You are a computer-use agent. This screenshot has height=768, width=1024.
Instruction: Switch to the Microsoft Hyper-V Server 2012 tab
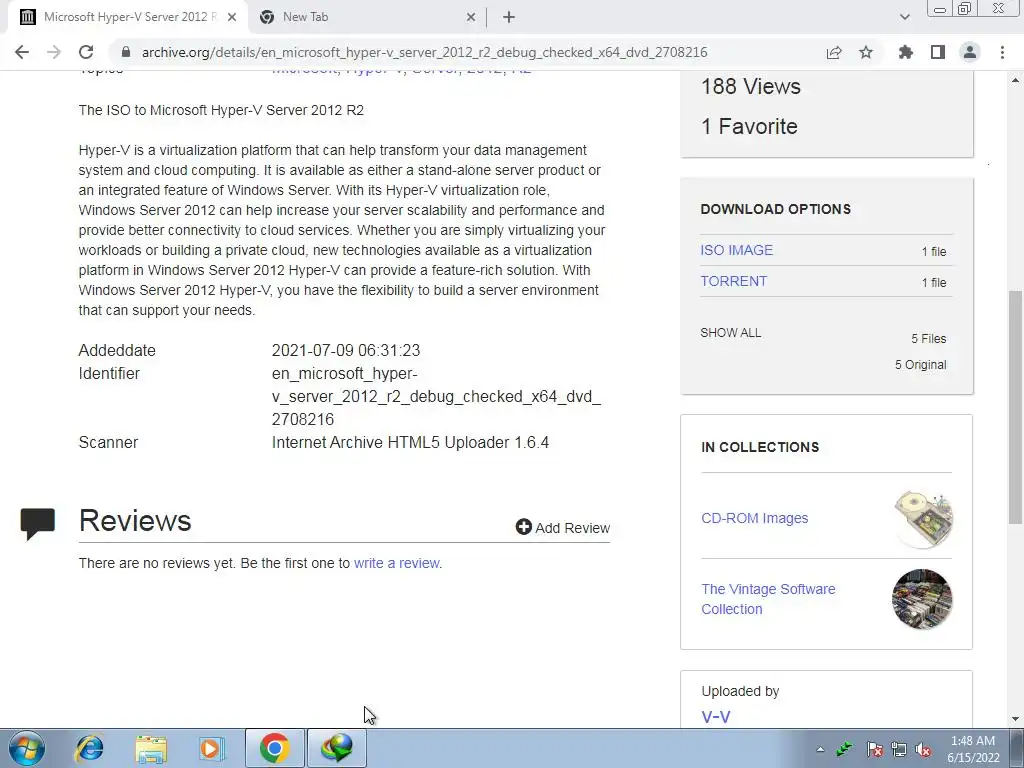coord(127,18)
